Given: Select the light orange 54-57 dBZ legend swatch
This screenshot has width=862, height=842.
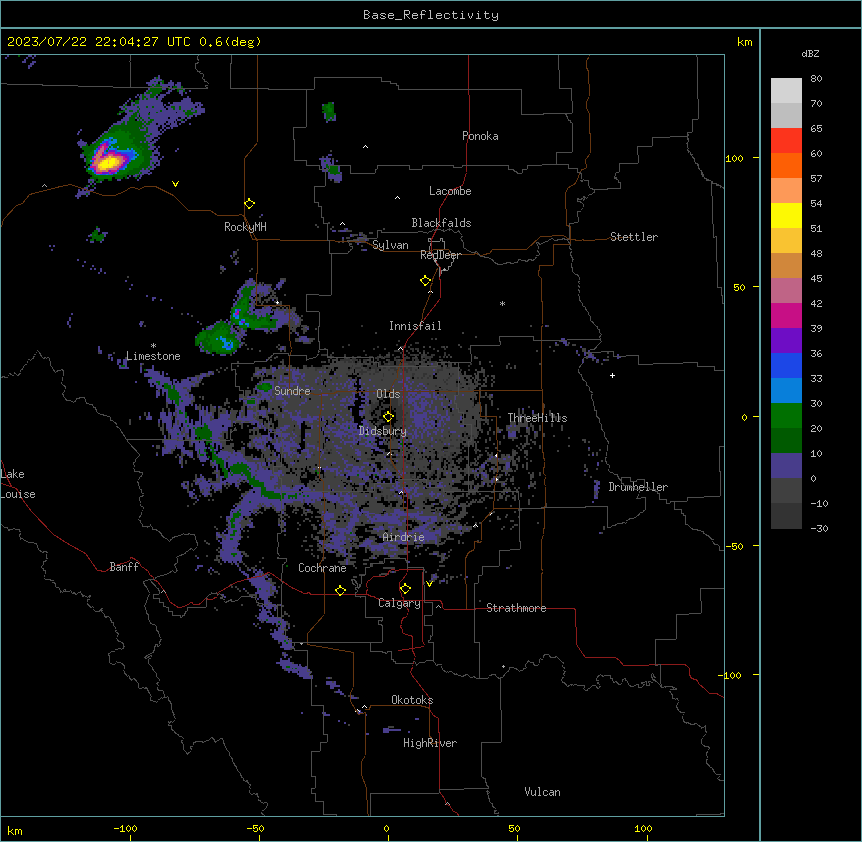Looking at the screenshot, I should (x=786, y=191).
